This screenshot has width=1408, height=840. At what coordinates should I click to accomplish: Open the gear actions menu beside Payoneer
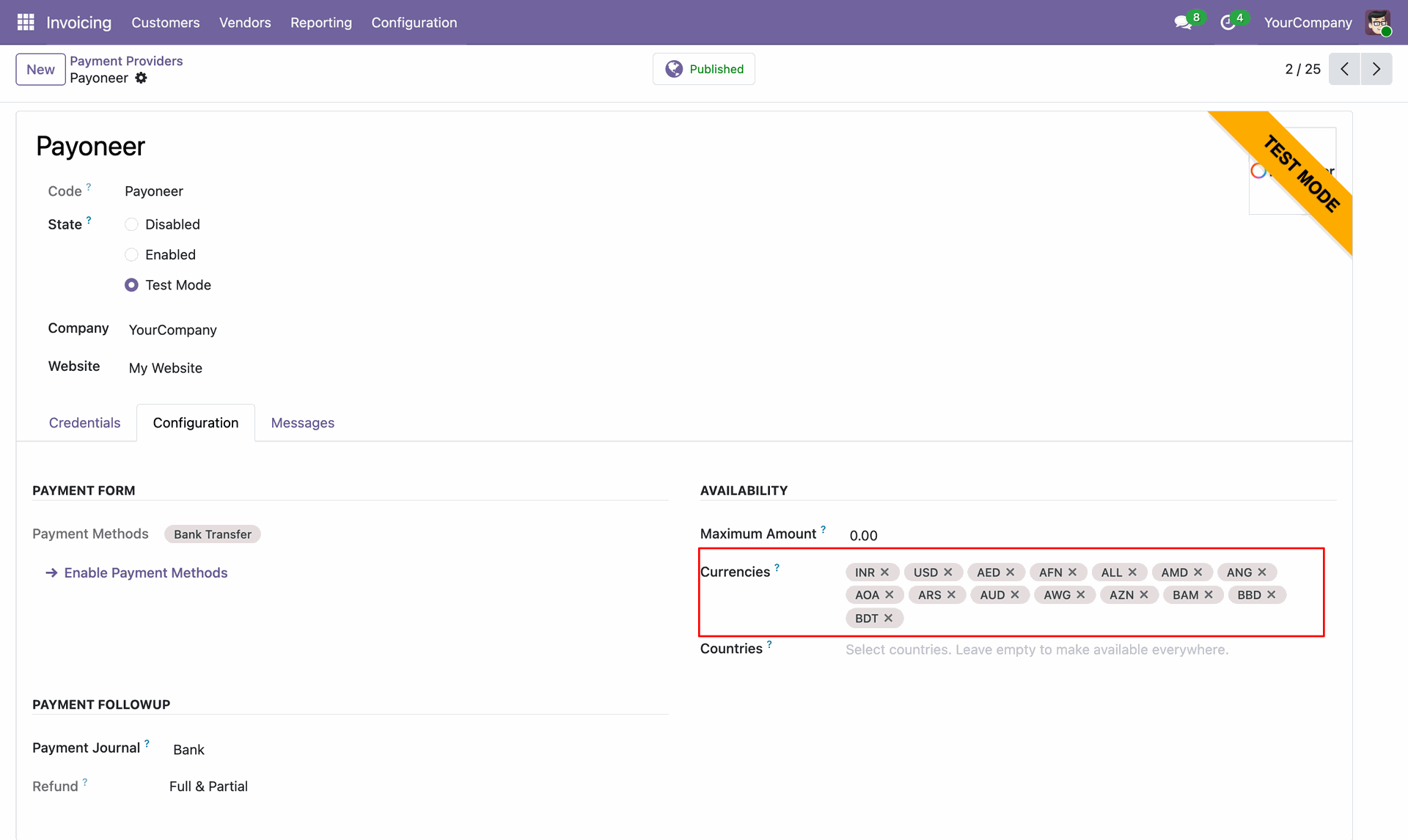(141, 78)
